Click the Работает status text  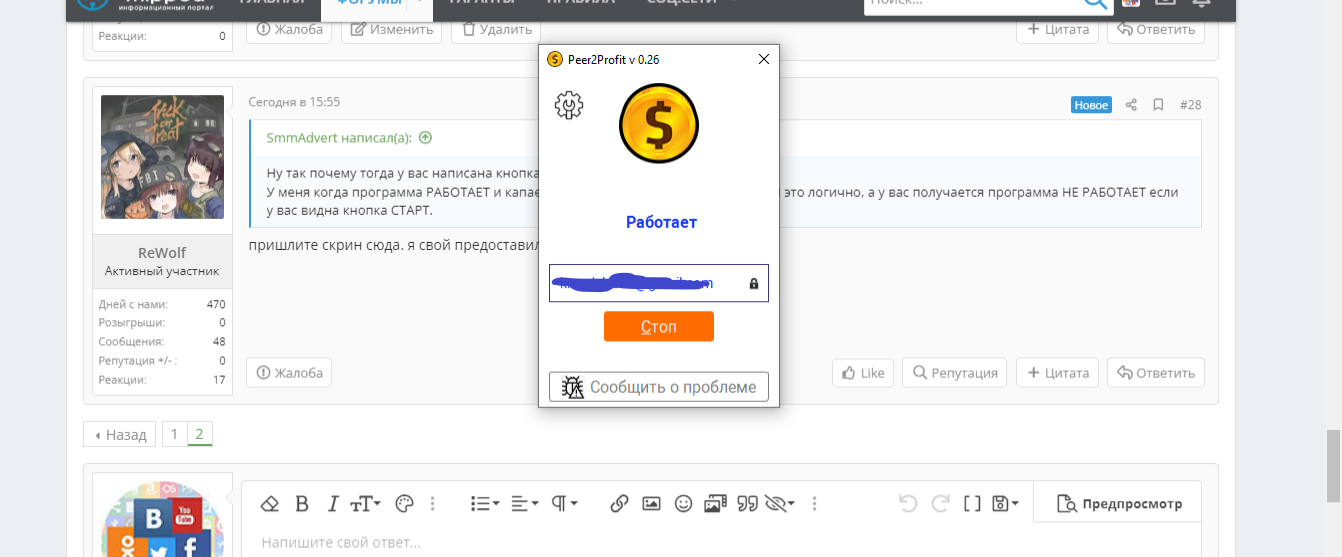click(x=661, y=222)
